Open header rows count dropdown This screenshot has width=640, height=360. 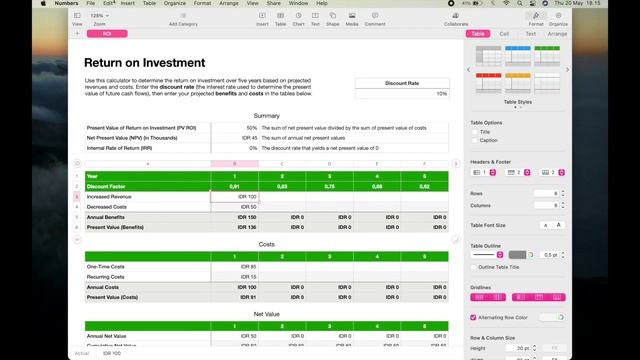pos(519,172)
